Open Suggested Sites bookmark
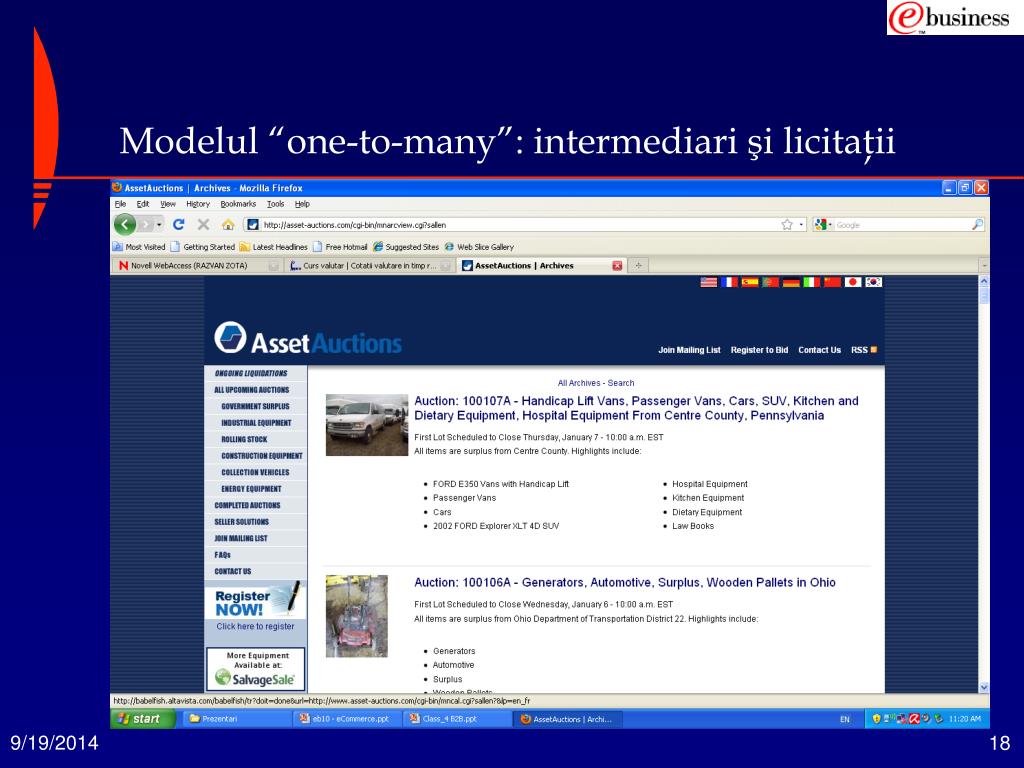This screenshot has width=1024, height=768. coord(406,247)
